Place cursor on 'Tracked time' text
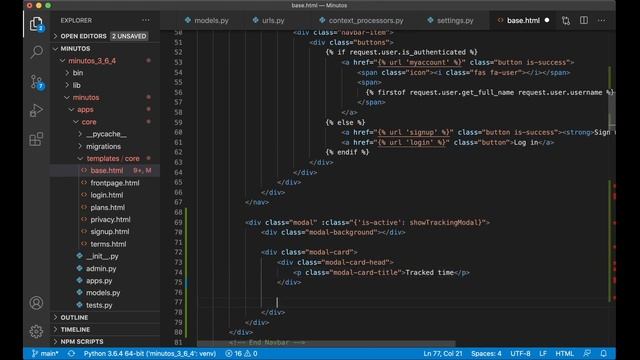 pyautogui.click(x=430, y=273)
